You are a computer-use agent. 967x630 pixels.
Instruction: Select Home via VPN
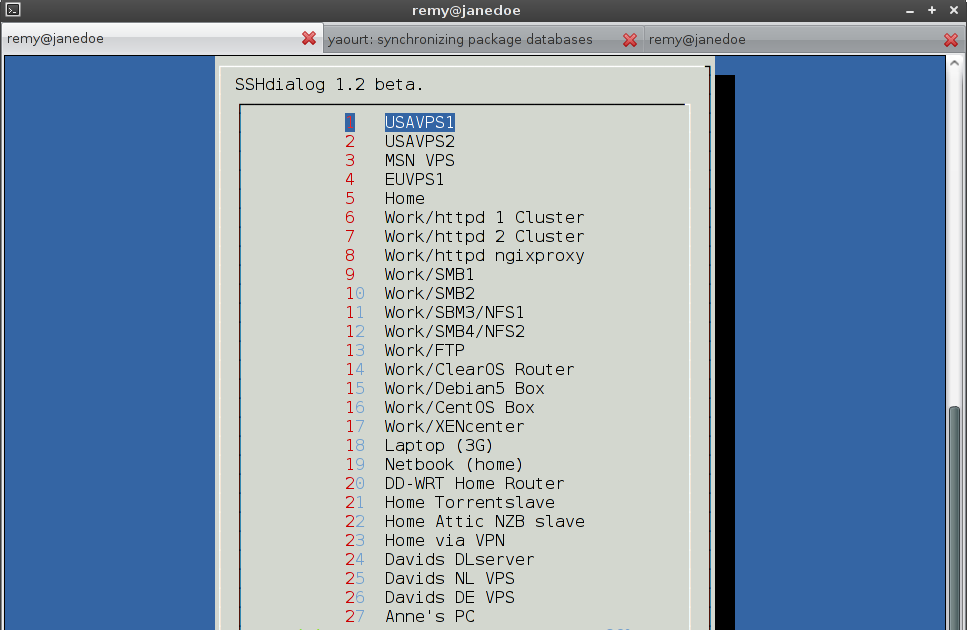(445, 541)
